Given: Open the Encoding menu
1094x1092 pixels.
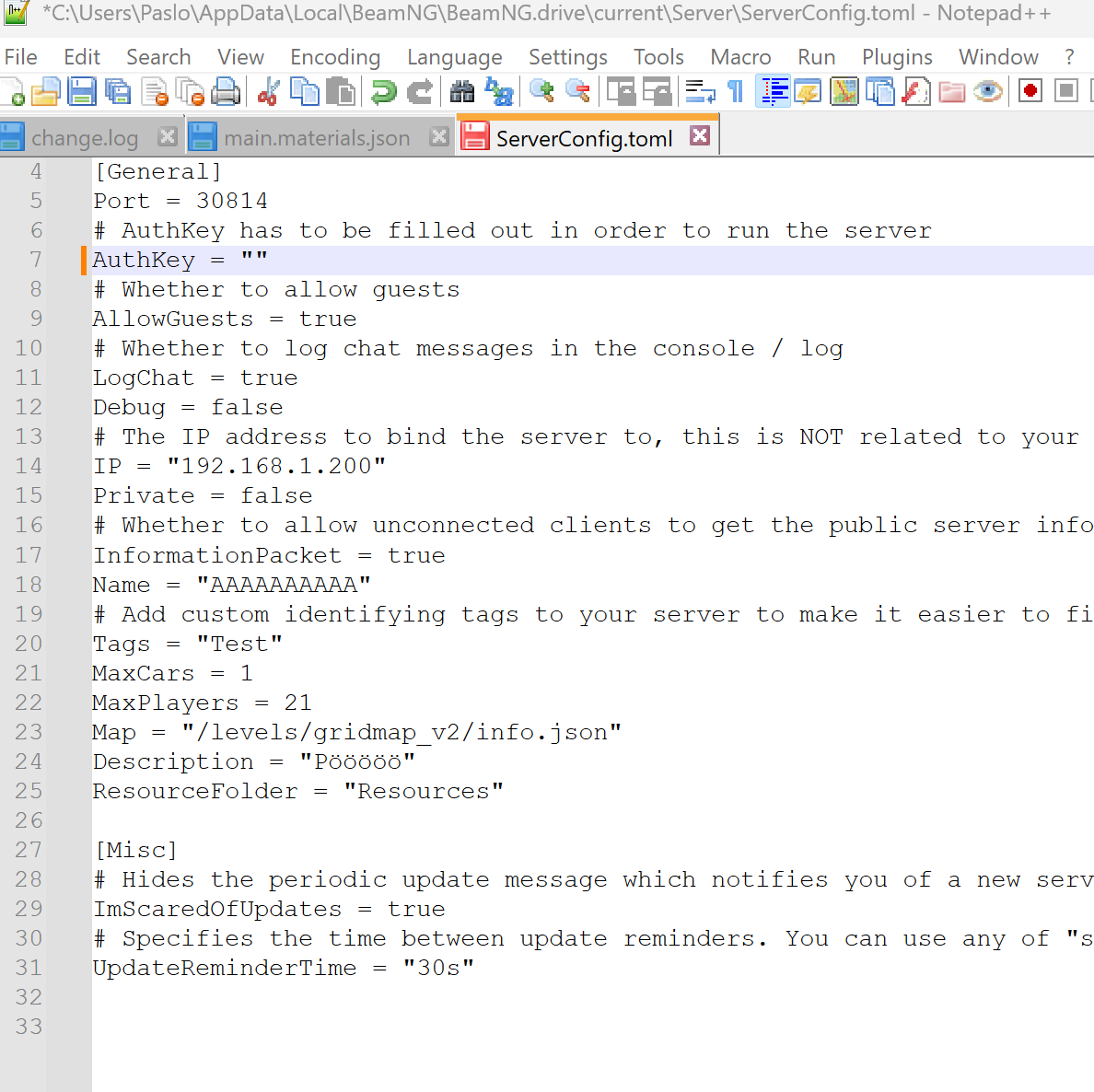Looking at the screenshot, I should coord(335,57).
